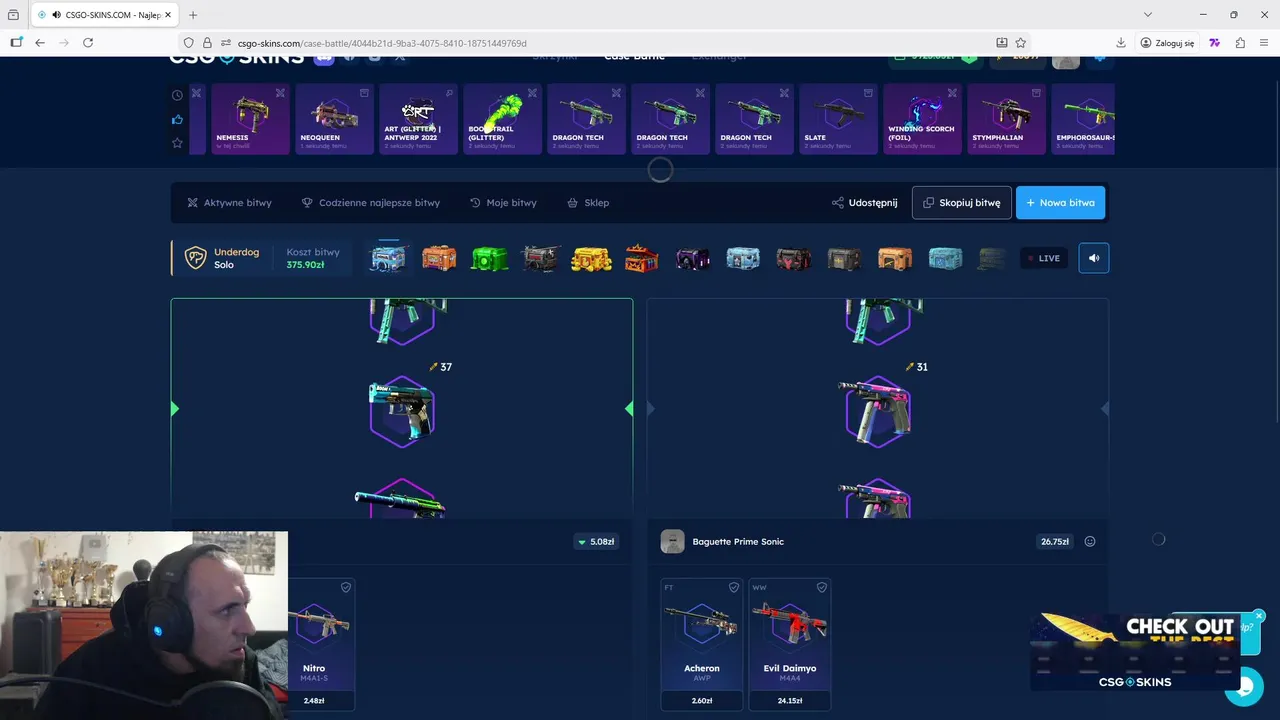Select the red and orange open case icon

tap(642, 258)
